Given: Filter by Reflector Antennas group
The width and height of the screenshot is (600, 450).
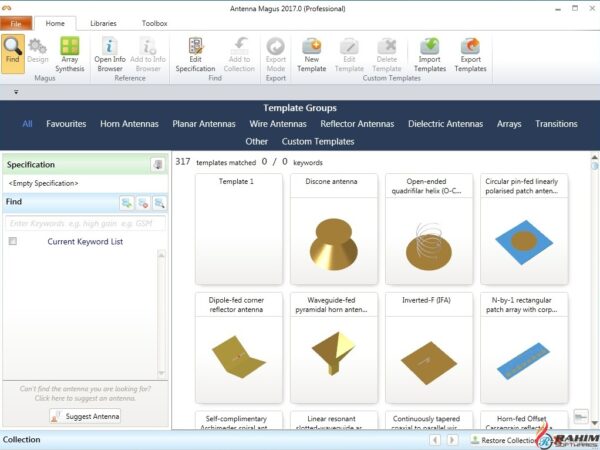Looking at the screenshot, I should tap(358, 124).
